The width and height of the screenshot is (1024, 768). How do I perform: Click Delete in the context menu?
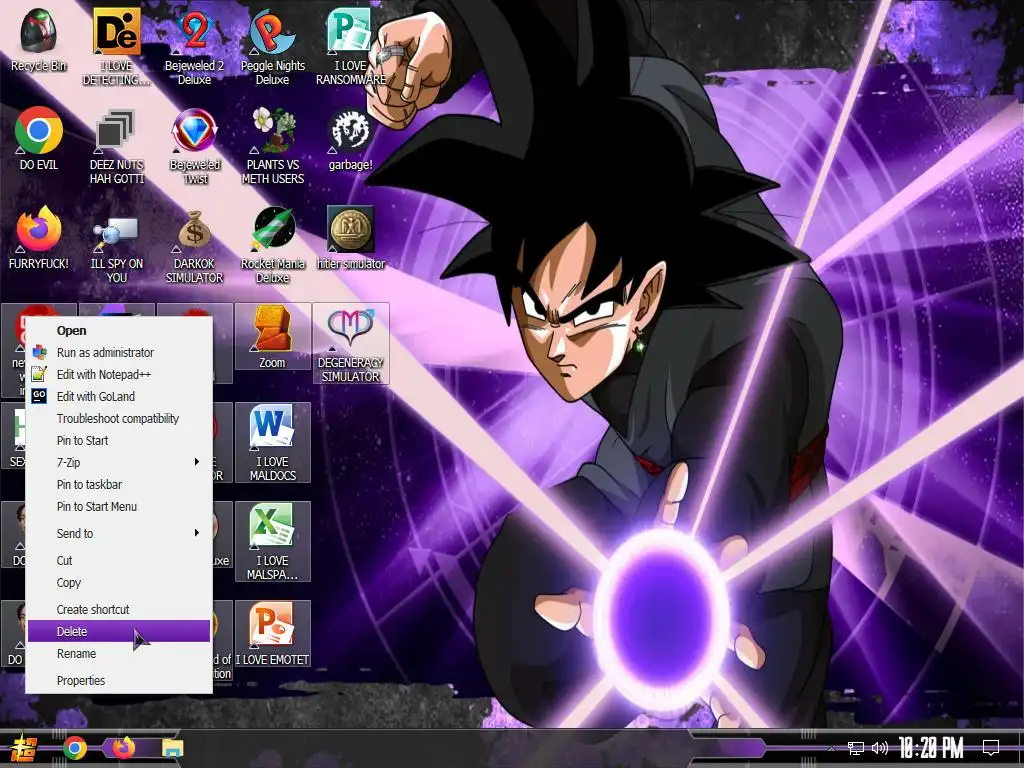119,632
